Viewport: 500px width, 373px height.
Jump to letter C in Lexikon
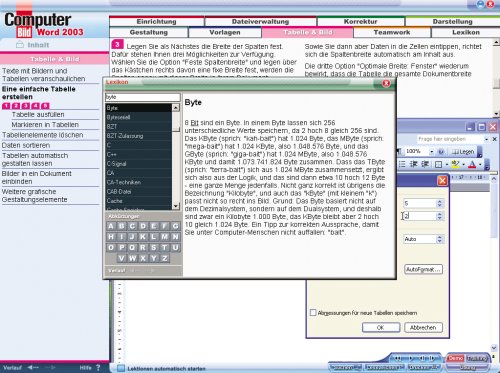point(132,226)
